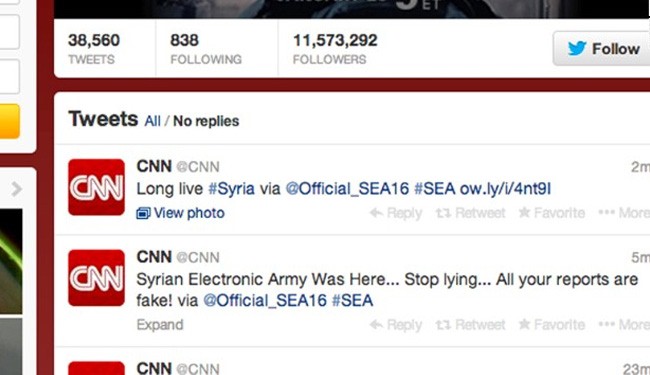Expand the Syrian Electronic Army tweet

coord(160,325)
